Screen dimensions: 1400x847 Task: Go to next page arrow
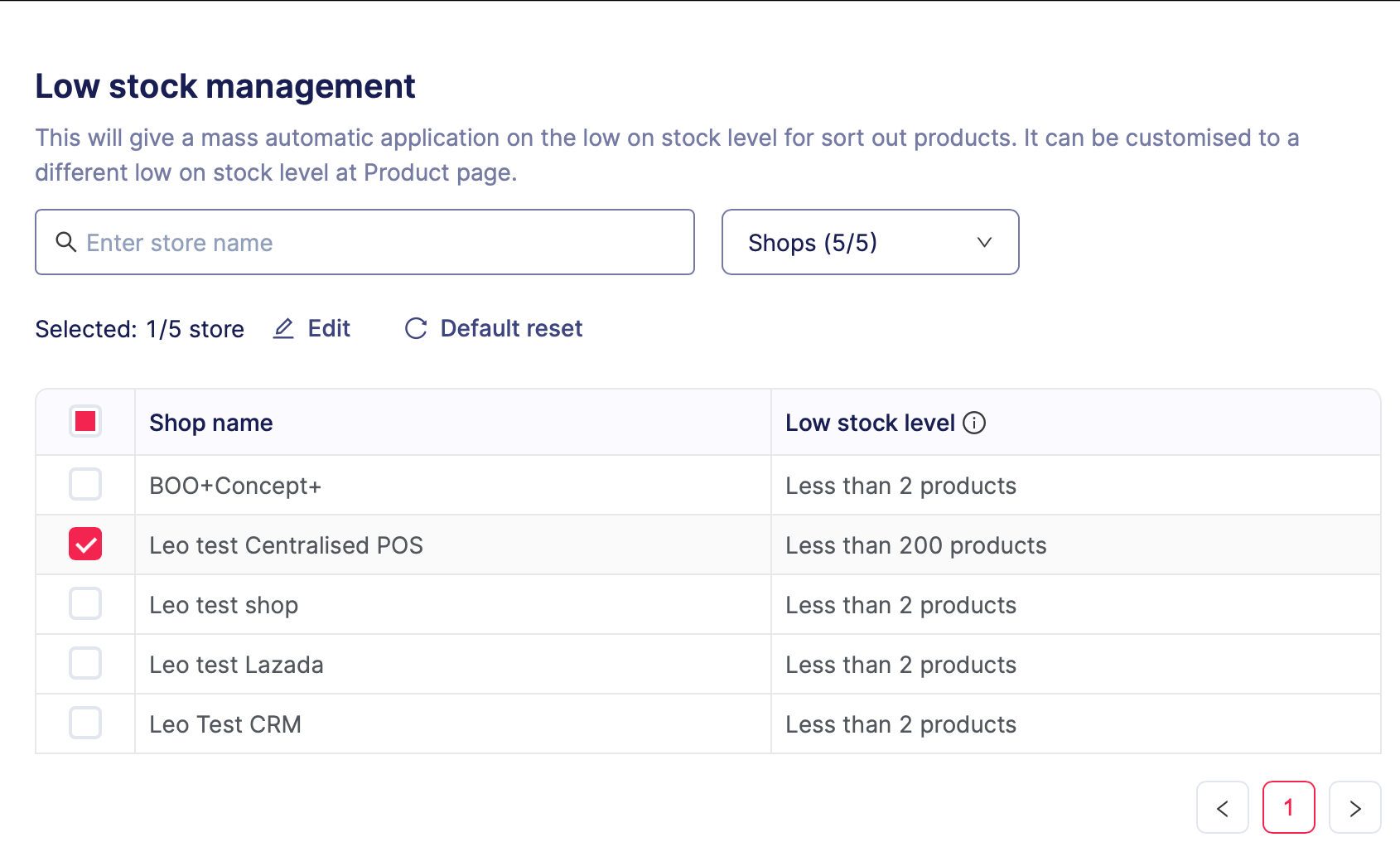pos(1354,807)
